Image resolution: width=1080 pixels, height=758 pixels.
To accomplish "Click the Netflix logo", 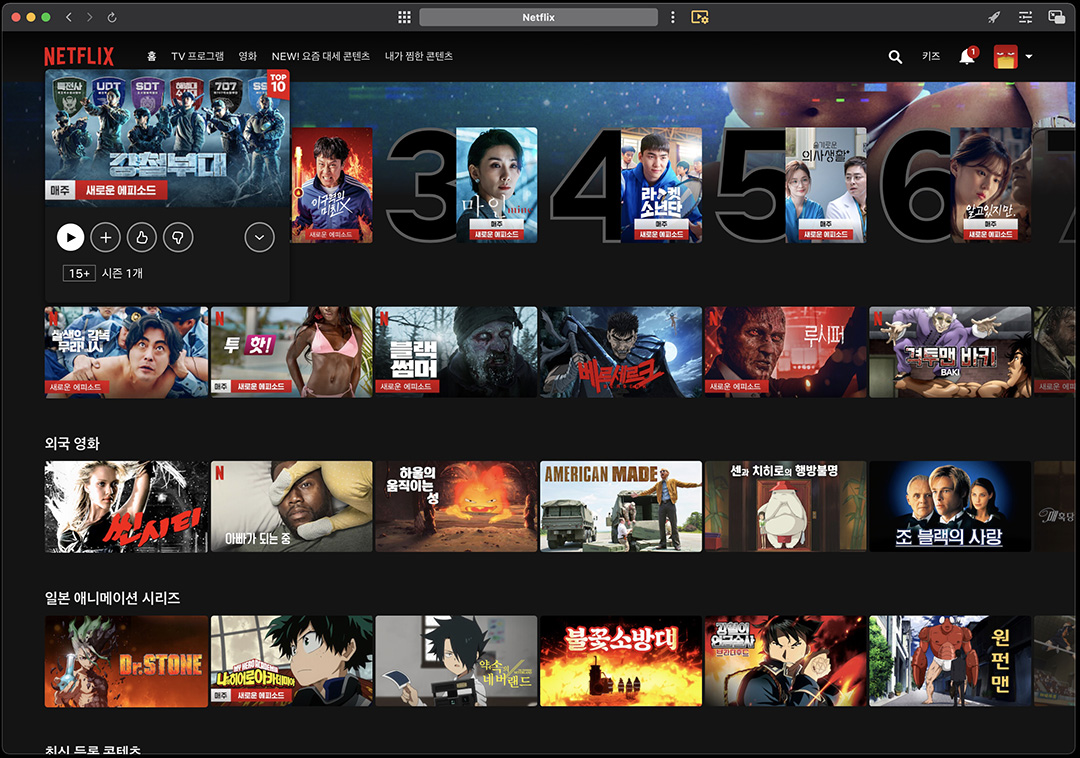I will click(x=79, y=56).
